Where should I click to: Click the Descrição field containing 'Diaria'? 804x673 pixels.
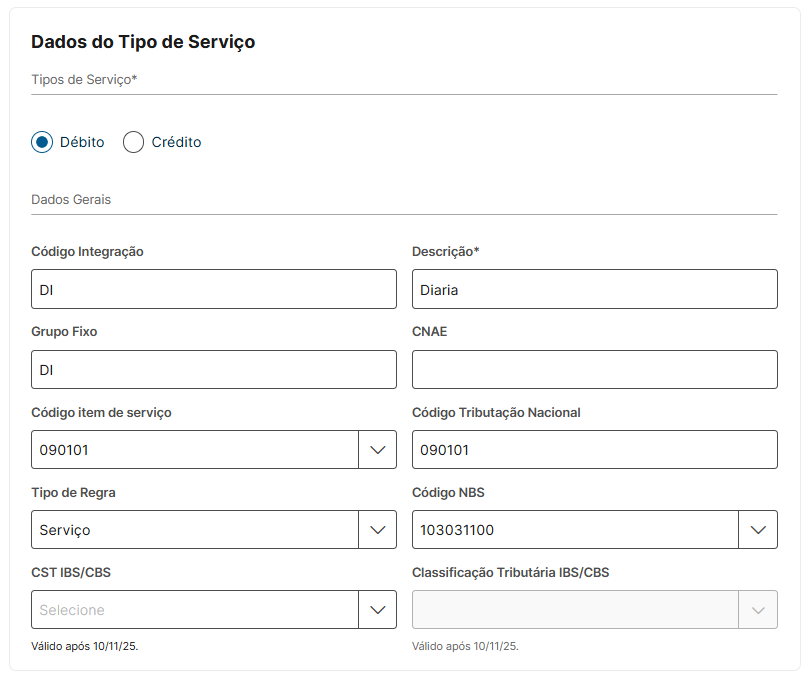[594, 290]
